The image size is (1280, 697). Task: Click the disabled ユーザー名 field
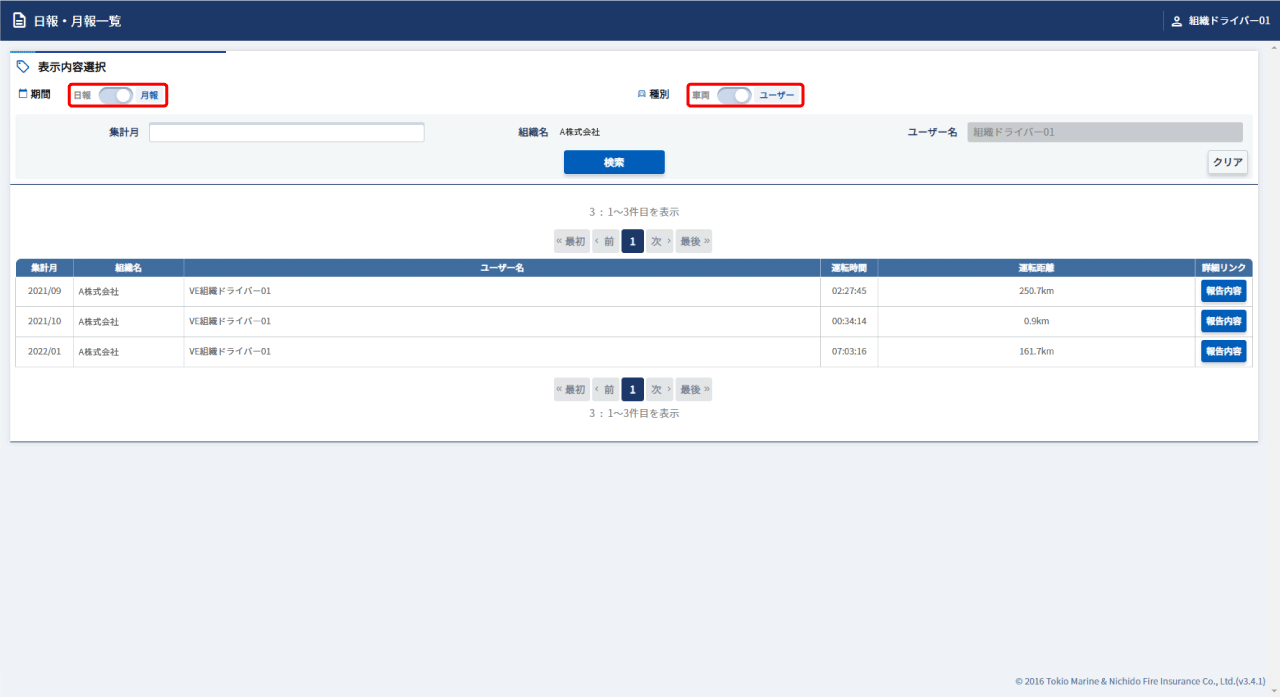[x=1104, y=132]
